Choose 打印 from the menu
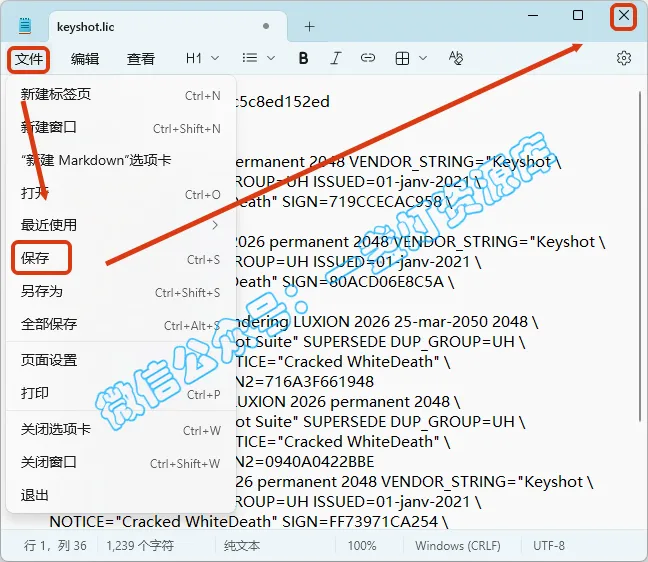Image resolution: width=648 pixels, height=562 pixels. click(121, 393)
